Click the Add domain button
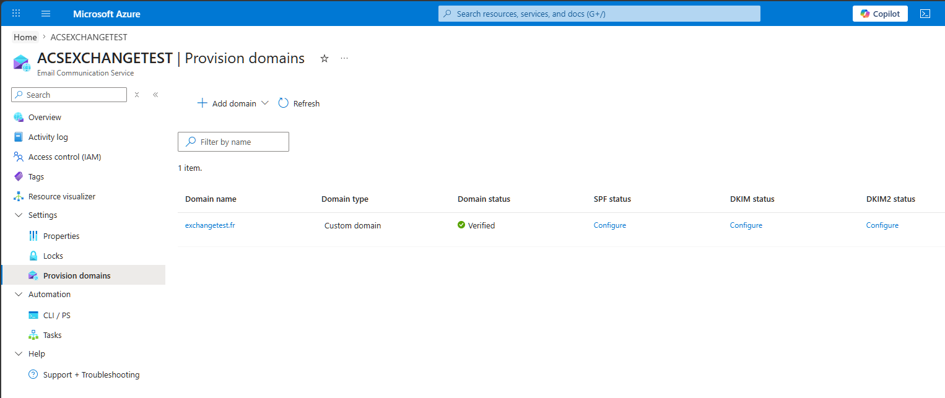Image resolution: width=945 pixels, height=398 pixels. [227, 104]
